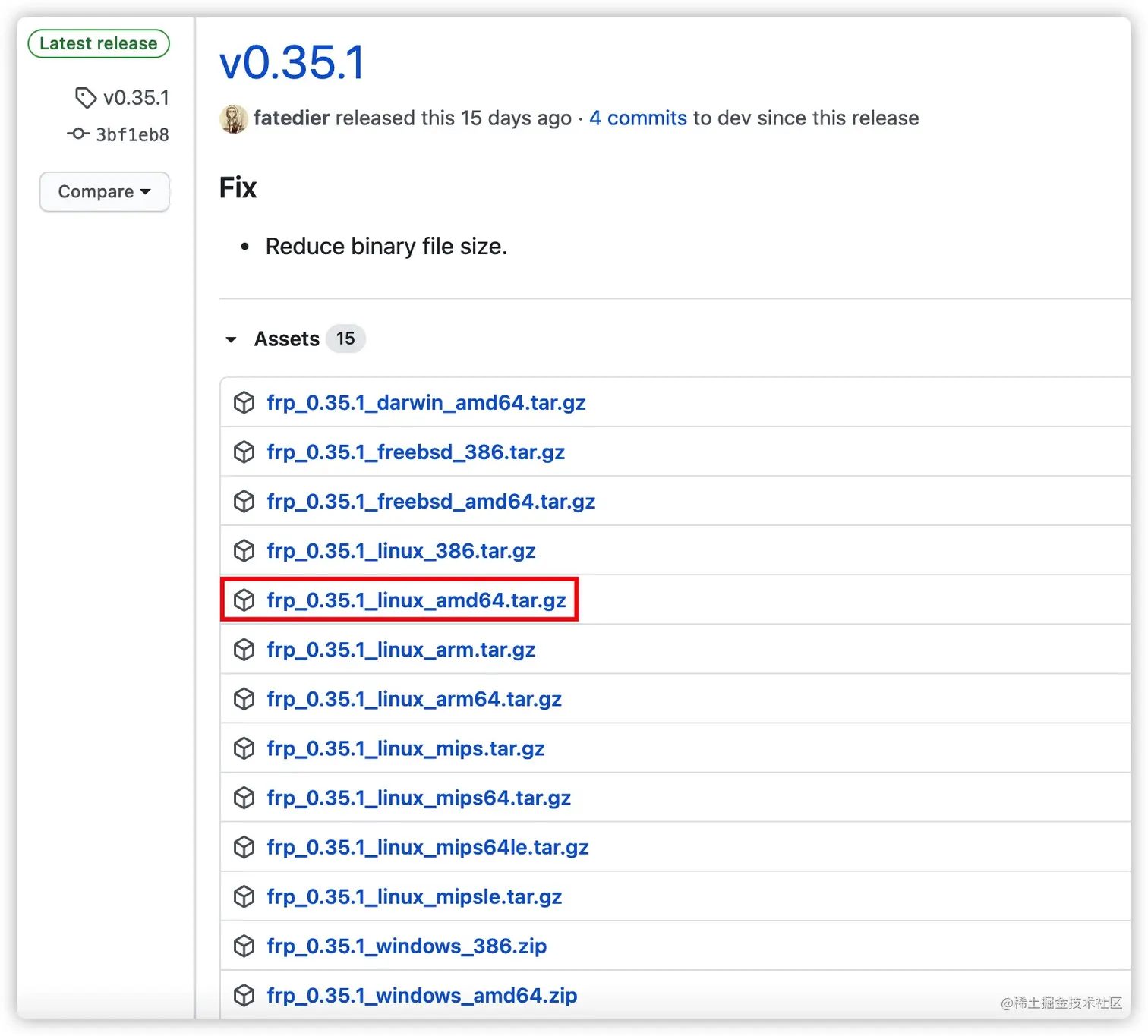Download frp_0.35.1_freebsd_386.tar.gz
The image size is (1148, 1036).
415,452
